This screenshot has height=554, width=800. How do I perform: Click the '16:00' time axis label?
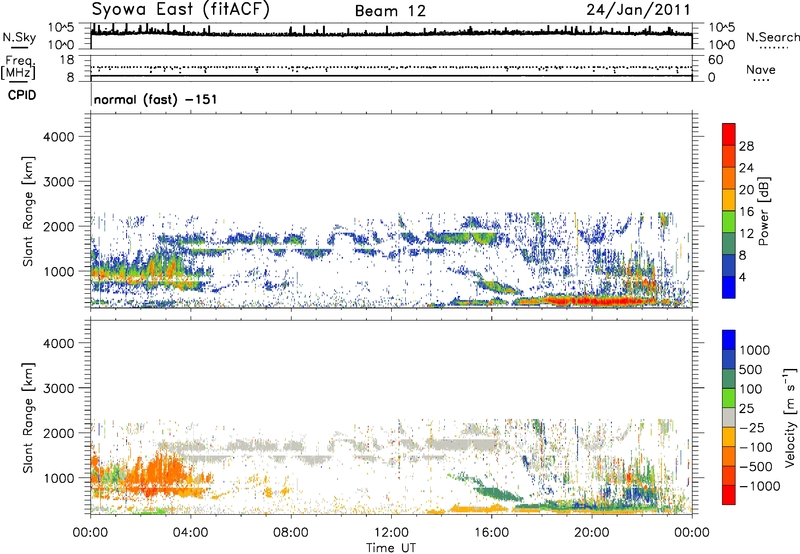point(491,533)
